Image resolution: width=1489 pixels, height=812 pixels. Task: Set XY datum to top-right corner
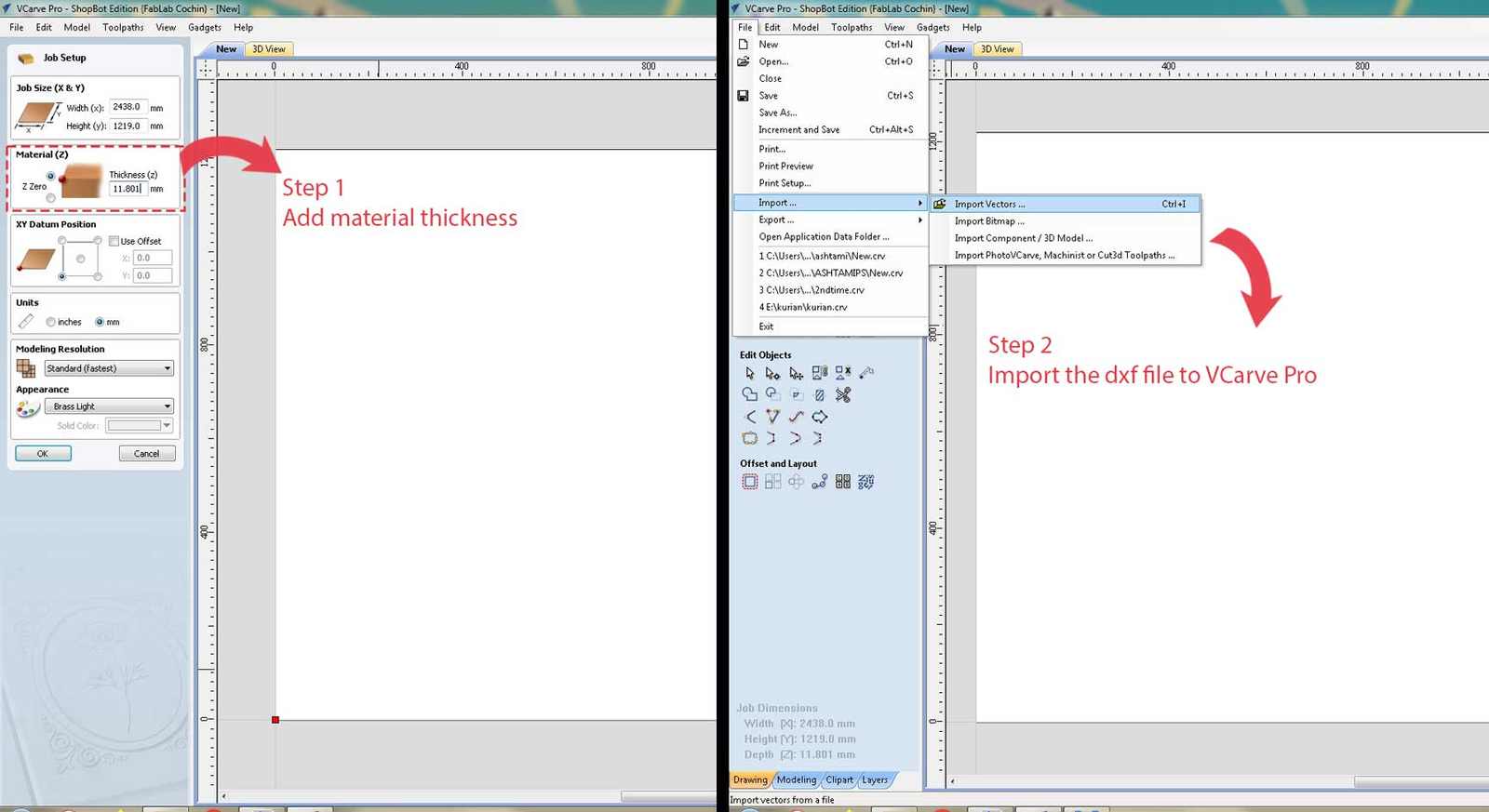(x=98, y=241)
